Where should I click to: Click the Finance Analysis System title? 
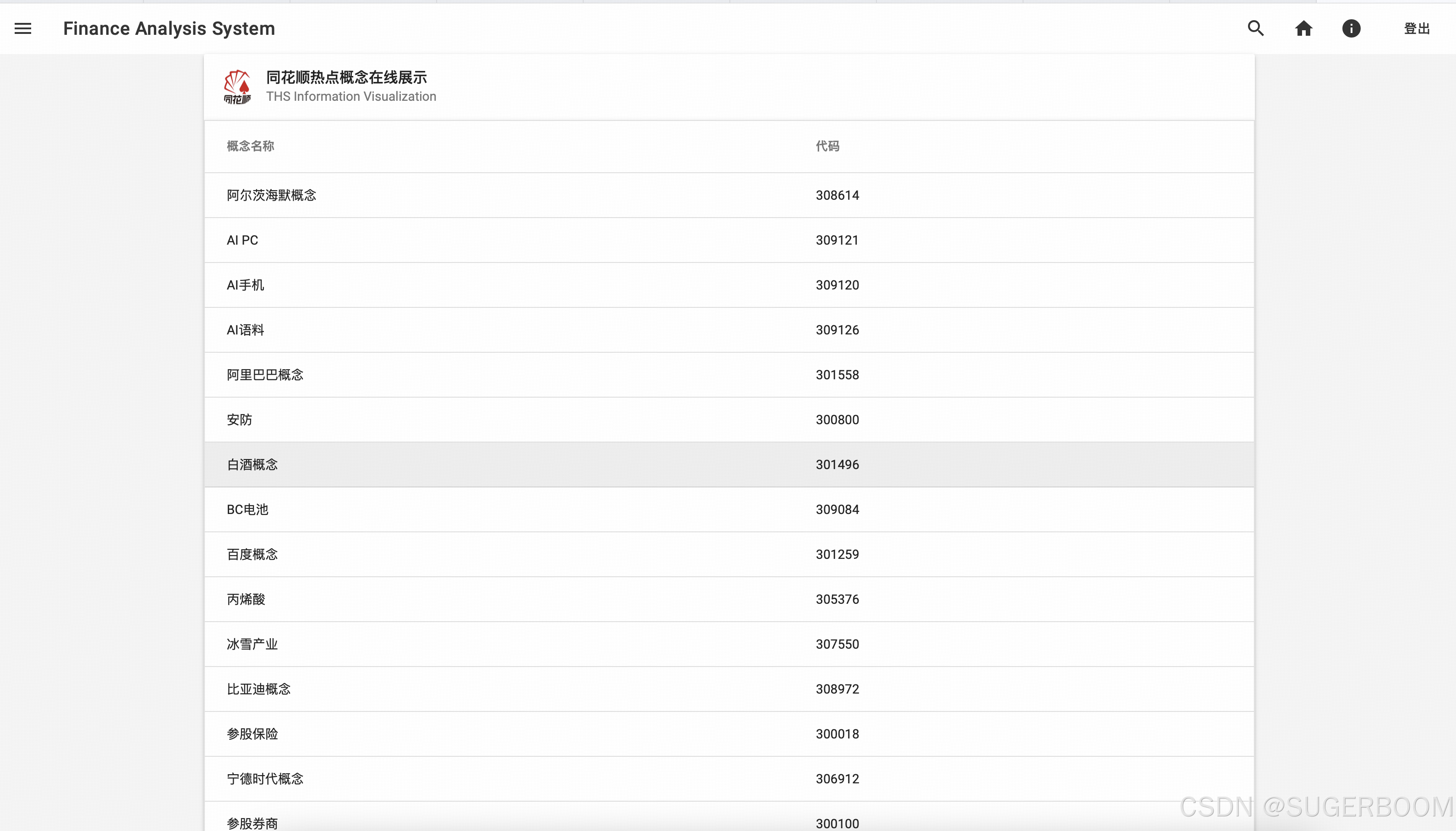pyautogui.click(x=169, y=28)
